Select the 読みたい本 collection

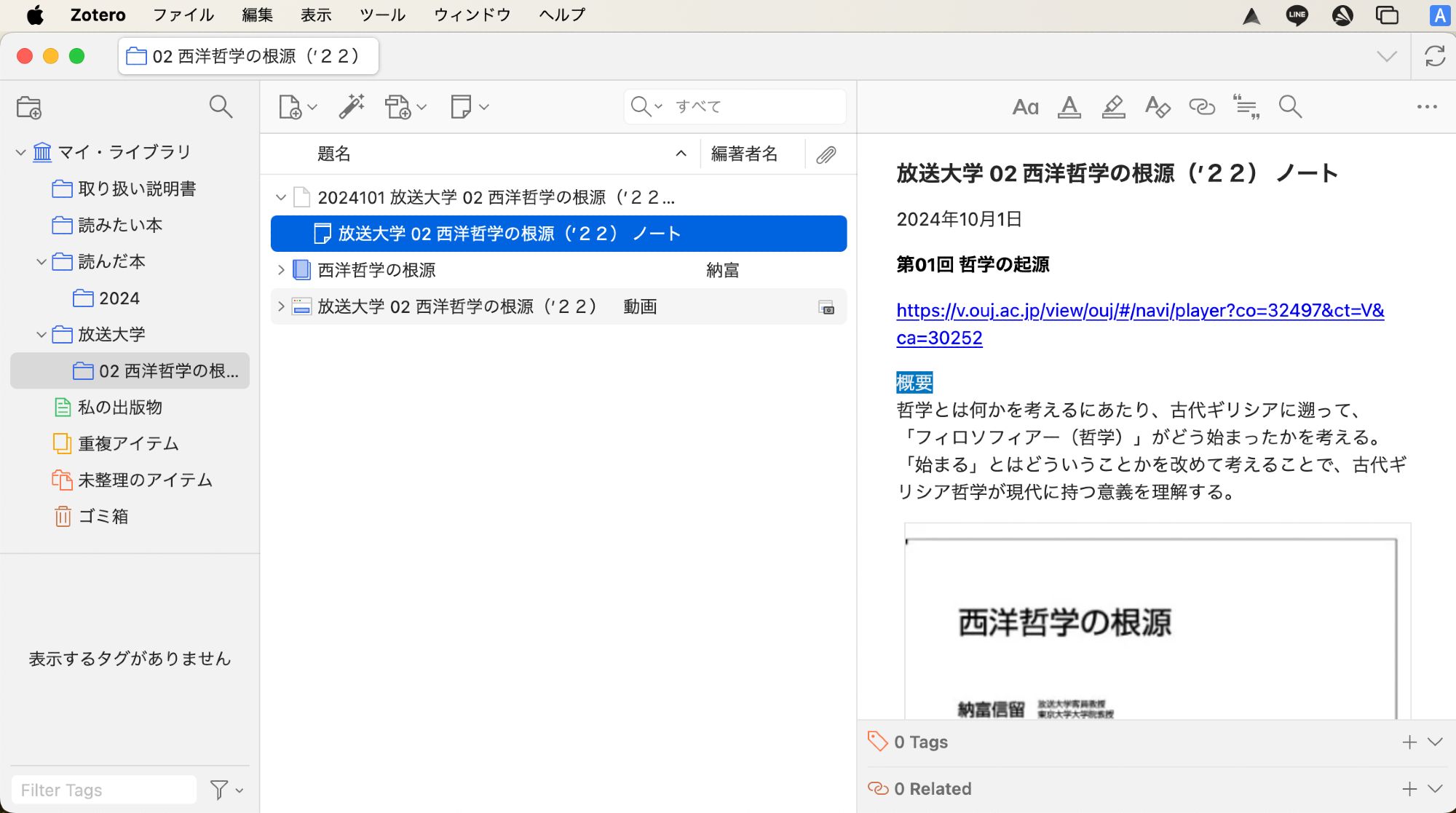(130, 225)
